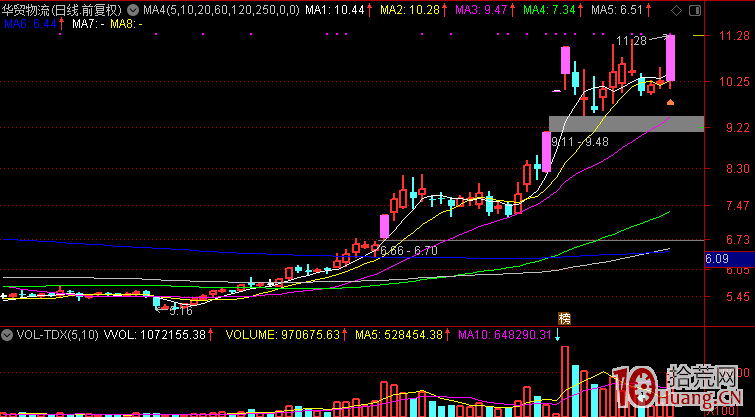755x417 pixels.
Task: Toggle the side panel icon at top right
Action: (x=695, y=11)
